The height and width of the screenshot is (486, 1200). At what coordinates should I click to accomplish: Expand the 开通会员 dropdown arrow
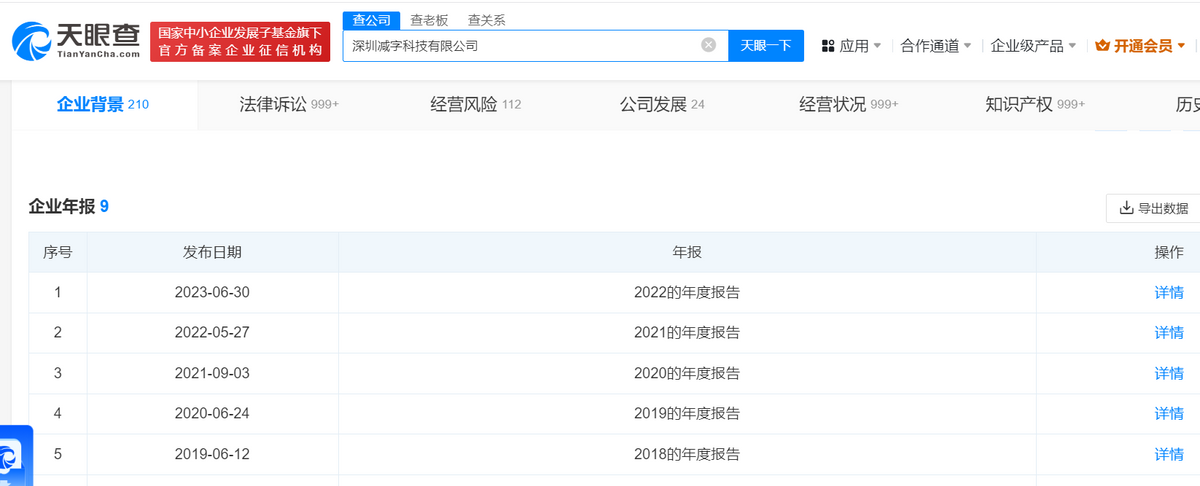point(1181,46)
